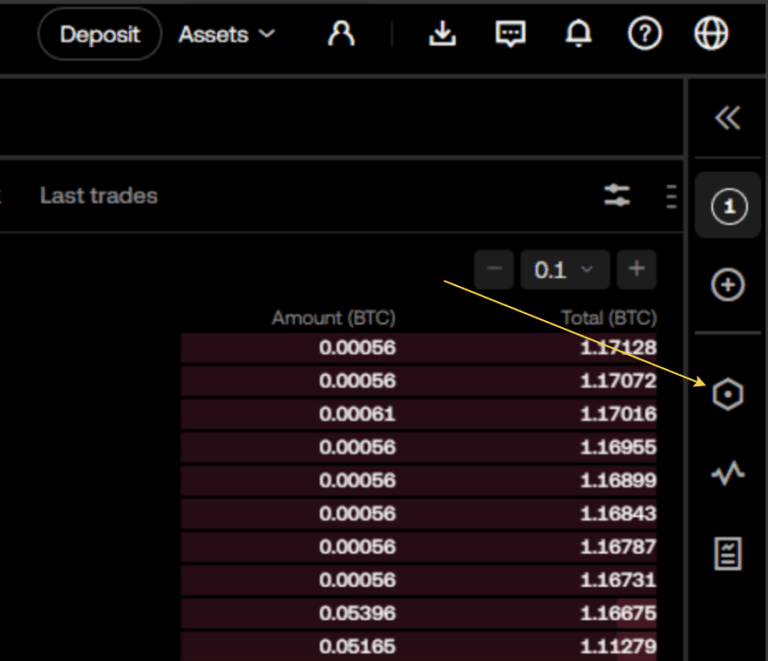768x661 pixels.
Task: Open the chat support icon
Action: click(511, 34)
